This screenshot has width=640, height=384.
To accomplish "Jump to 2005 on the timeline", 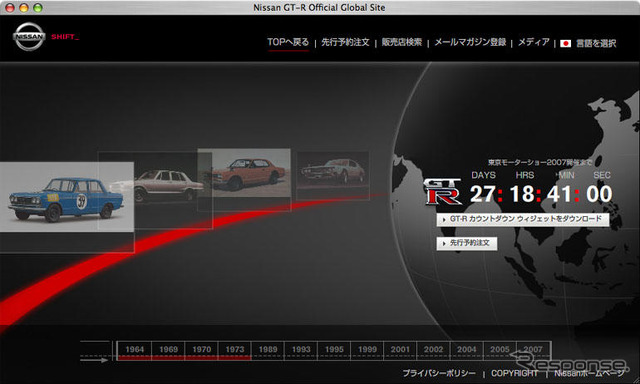I will click(500, 350).
